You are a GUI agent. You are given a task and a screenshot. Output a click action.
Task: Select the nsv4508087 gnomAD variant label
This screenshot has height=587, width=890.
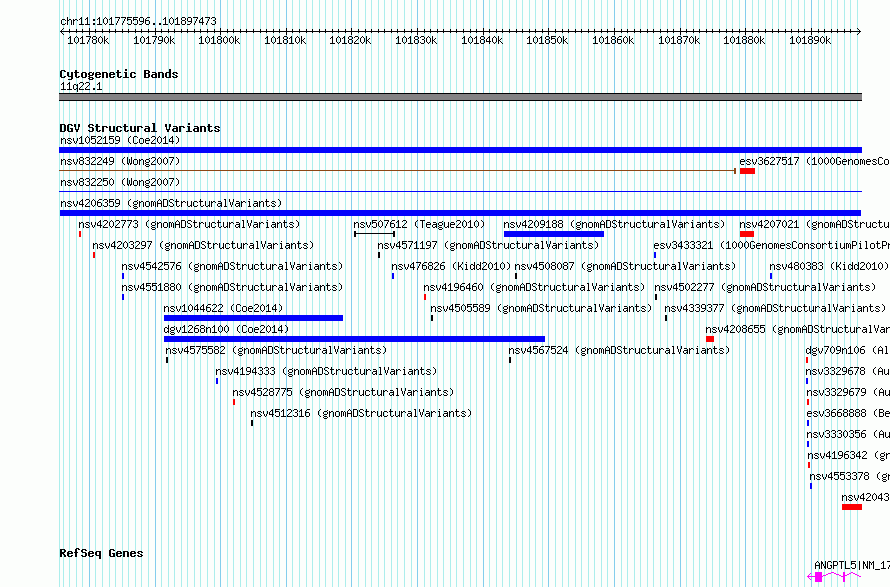(625, 266)
